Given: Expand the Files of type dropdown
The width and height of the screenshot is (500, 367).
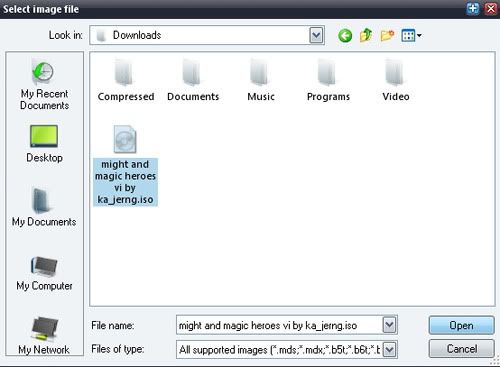Looking at the screenshot, I should click(389, 350).
